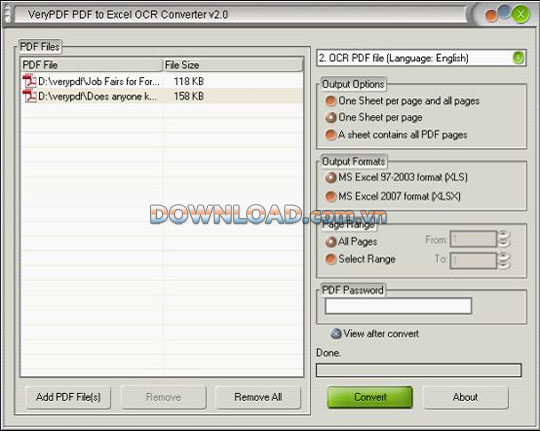Start conversion with the Convert button
The height and width of the screenshot is (431, 540).
point(370,397)
